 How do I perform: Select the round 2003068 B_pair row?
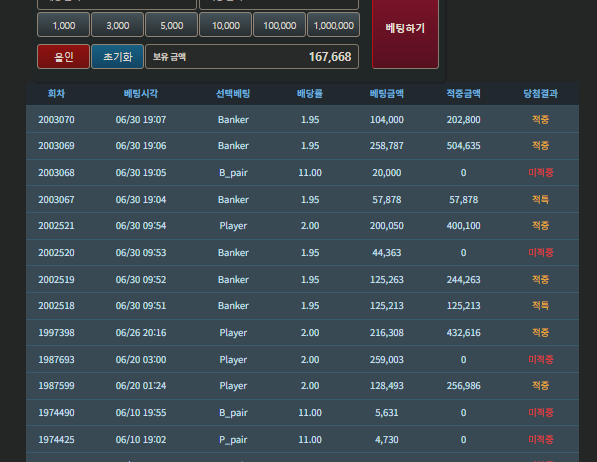click(x=302, y=173)
